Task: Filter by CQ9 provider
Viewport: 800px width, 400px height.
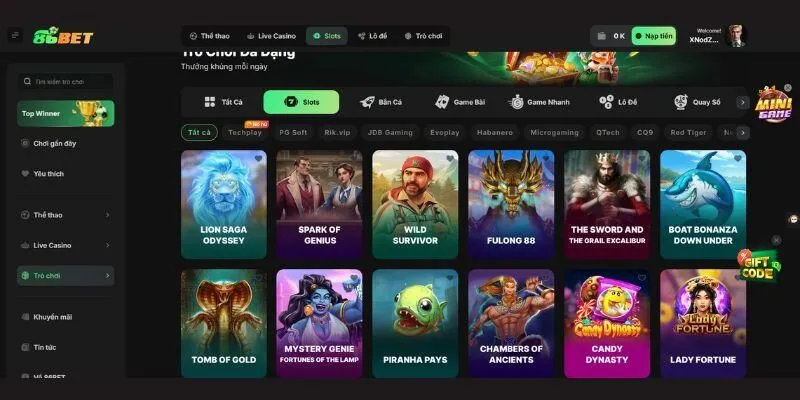Action: point(645,133)
